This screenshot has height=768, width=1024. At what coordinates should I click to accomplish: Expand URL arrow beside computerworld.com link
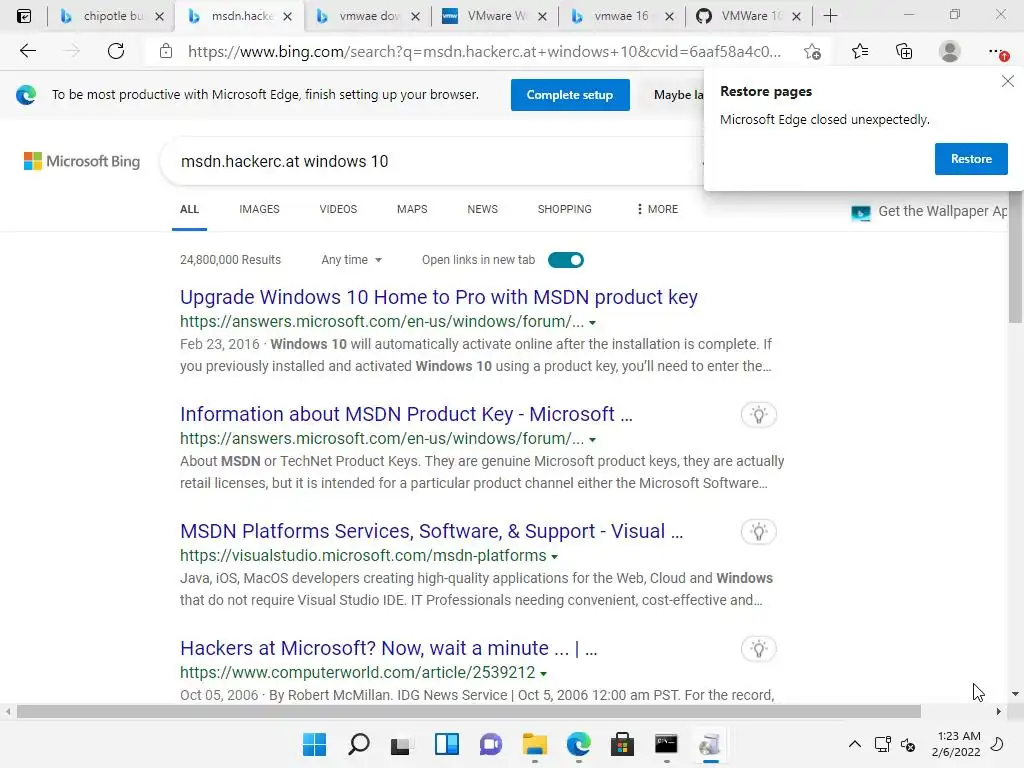pyautogui.click(x=543, y=673)
